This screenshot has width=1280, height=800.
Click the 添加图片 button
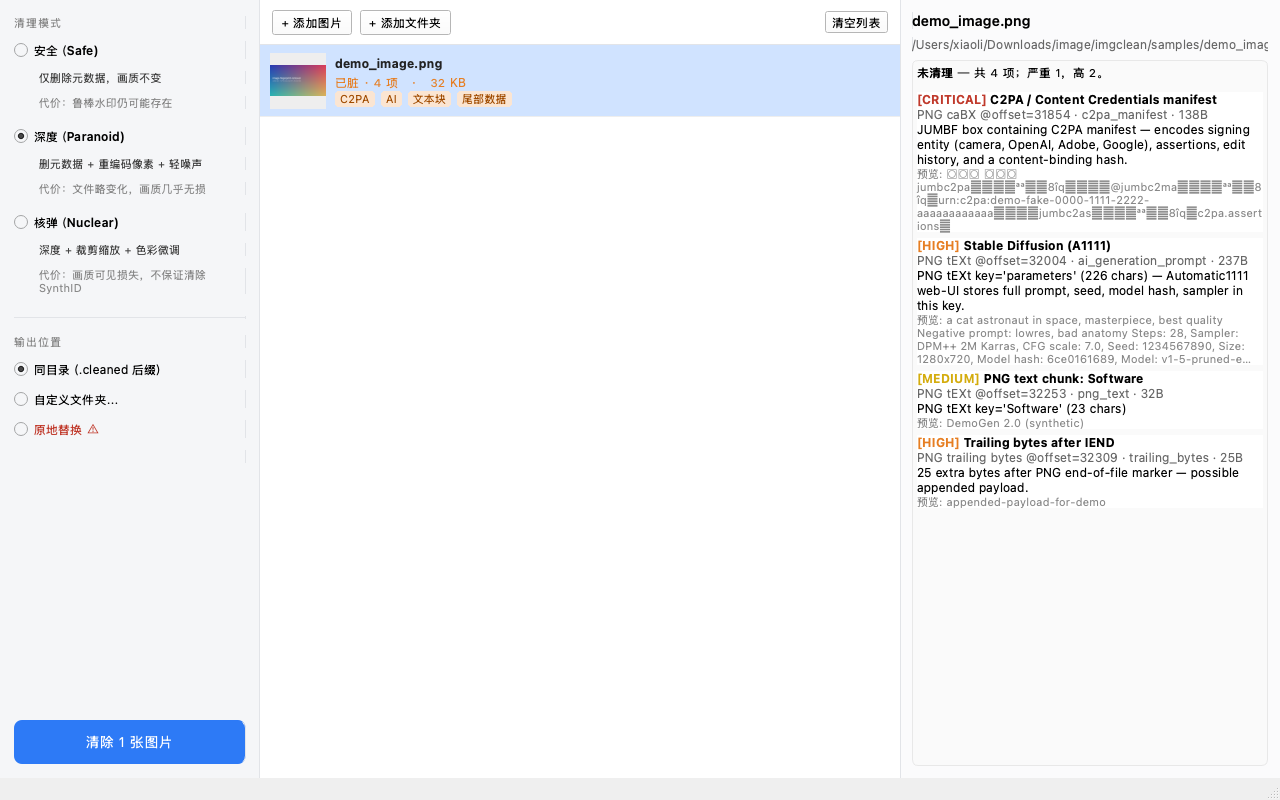tap(312, 23)
